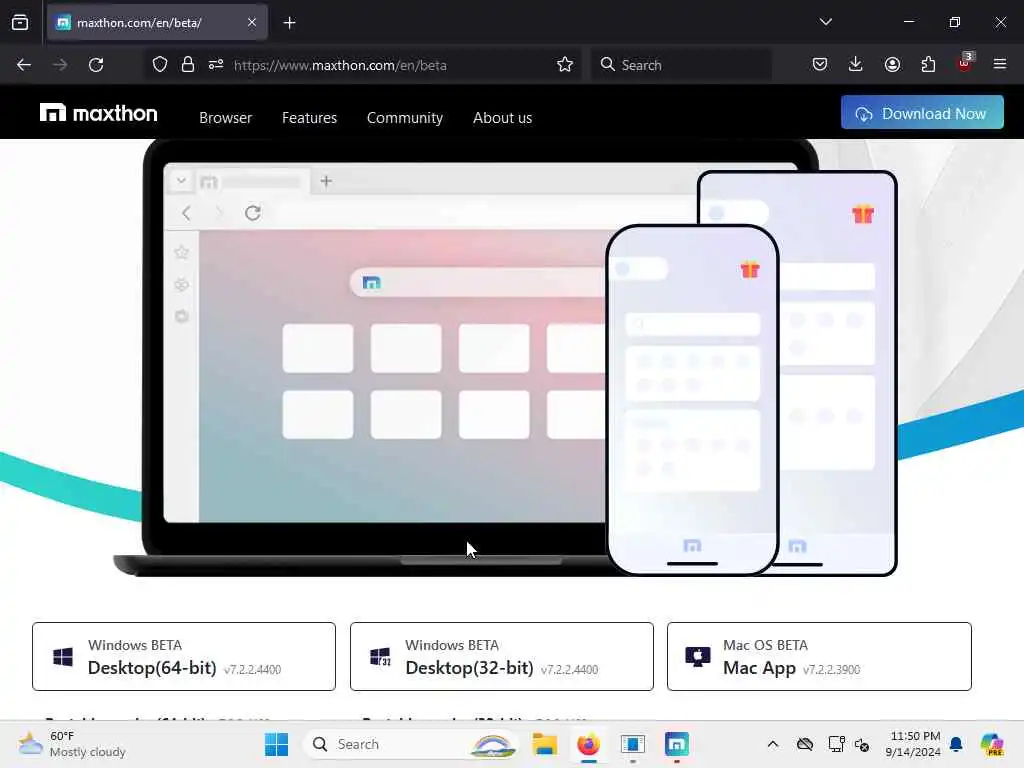The height and width of the screenshot is (768, 1024).
Task: Reload the current page
Action: (x=96, y=65)
